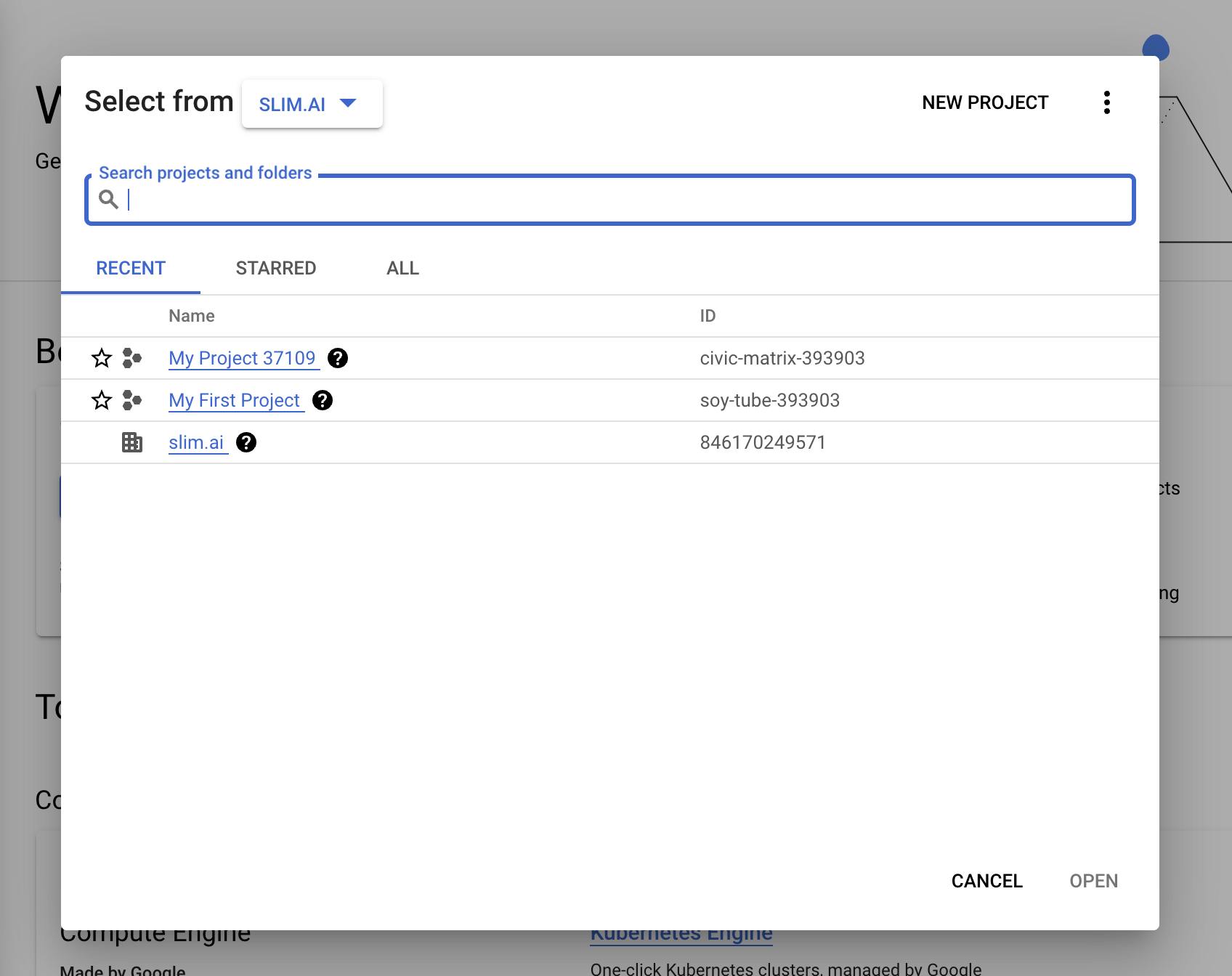Star My First Project
This screenshot has height=976, width=1232.
tap(102, 400)
